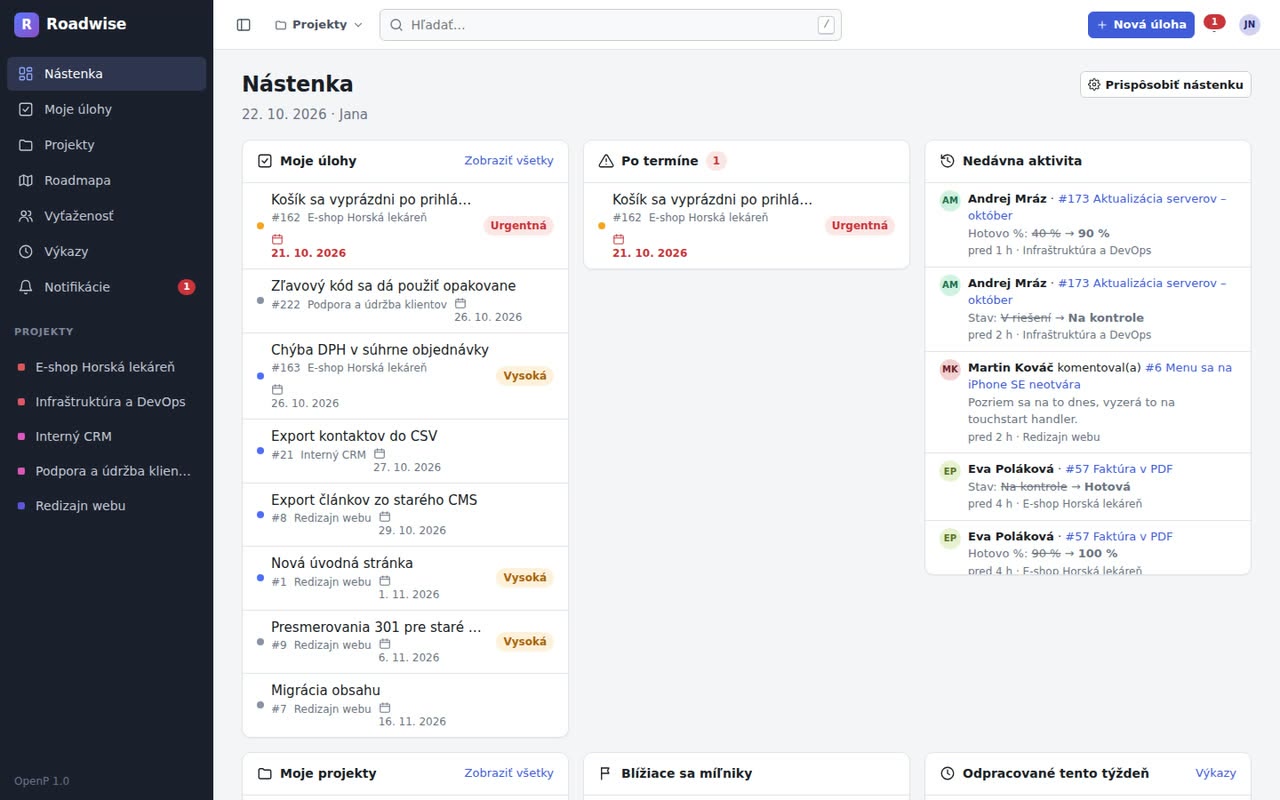This screenshot has width=1280, height=800.
Task: Click Martin Kováč MK avatar
Action: [950, 369]
